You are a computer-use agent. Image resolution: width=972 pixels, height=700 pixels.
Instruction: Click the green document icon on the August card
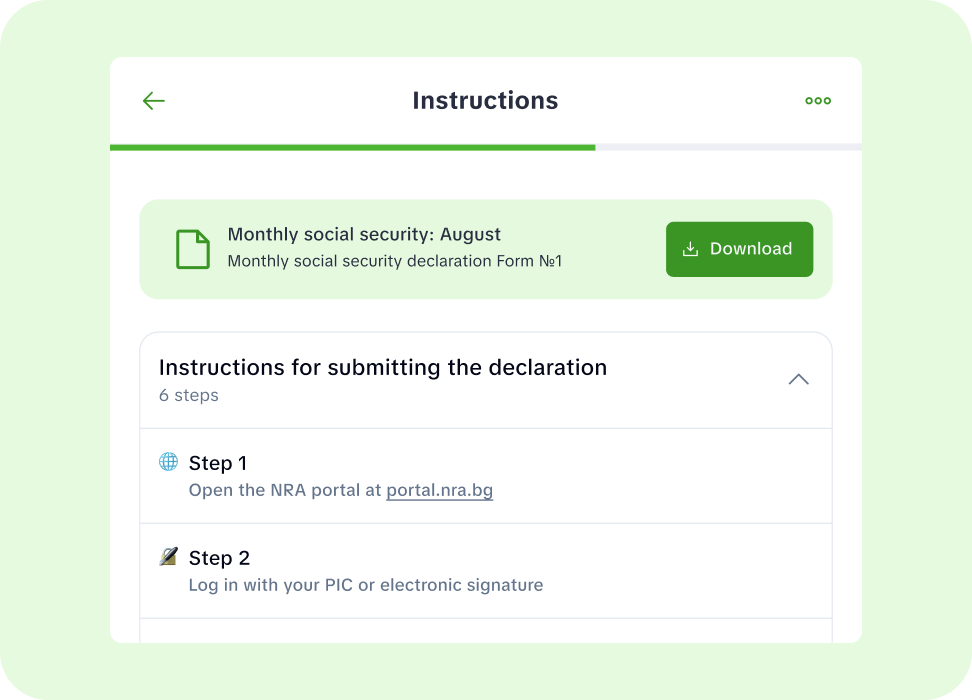pos(192,247)
